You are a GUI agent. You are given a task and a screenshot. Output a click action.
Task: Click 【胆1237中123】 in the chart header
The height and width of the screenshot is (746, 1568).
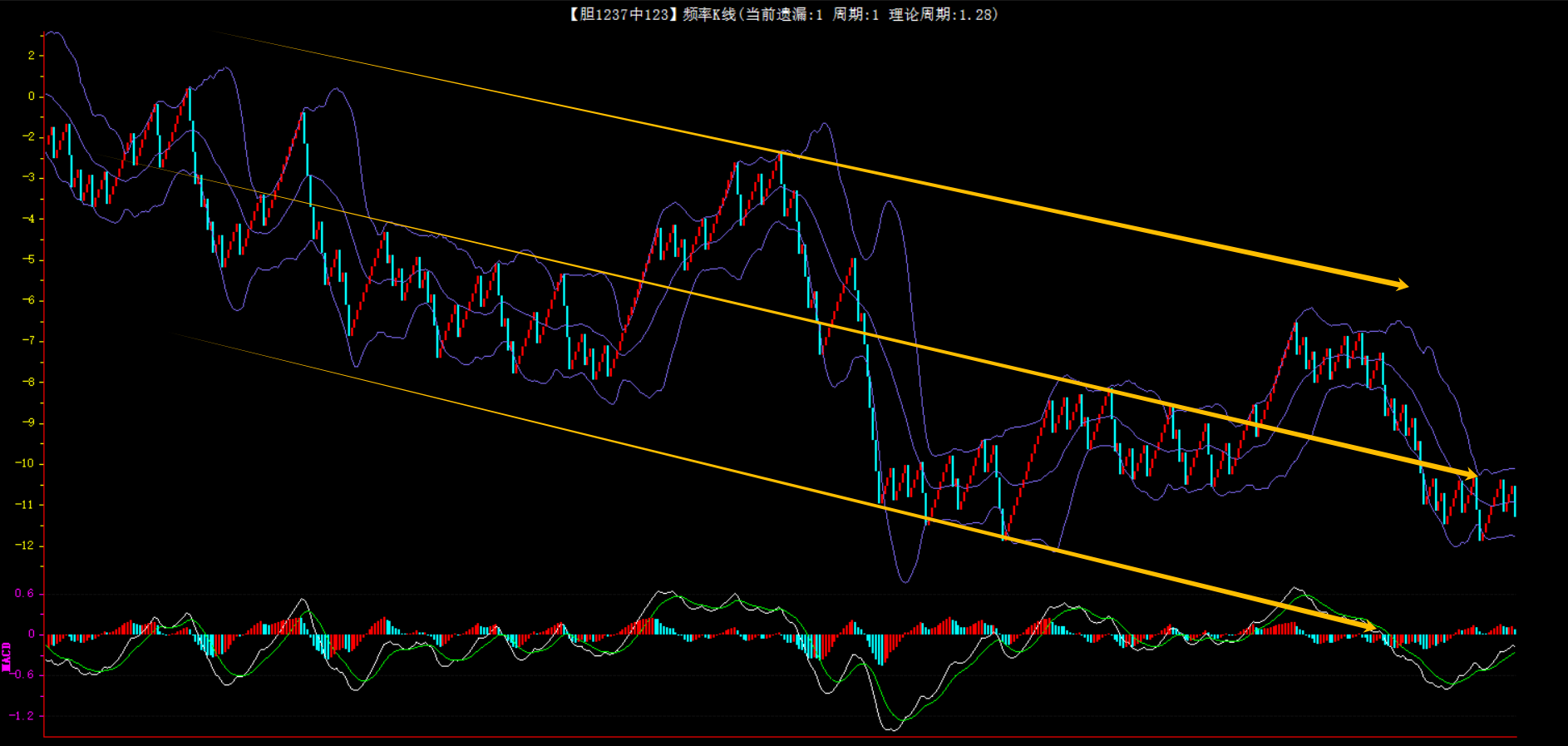point(623,14)
